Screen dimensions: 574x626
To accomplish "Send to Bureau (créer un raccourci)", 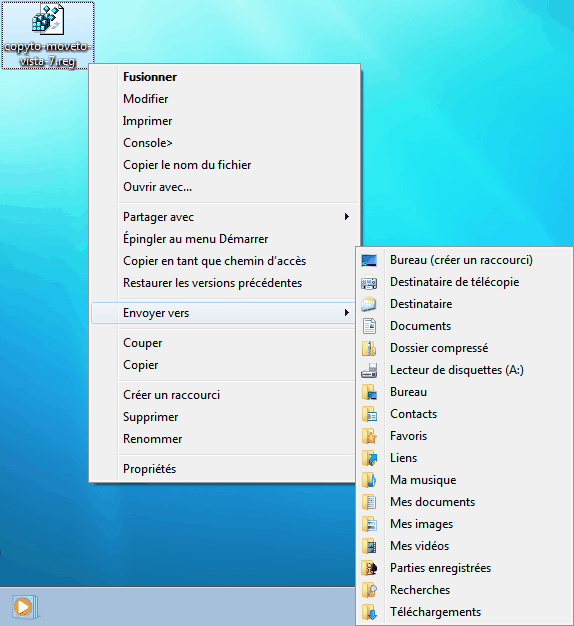I will pos(463,260).
